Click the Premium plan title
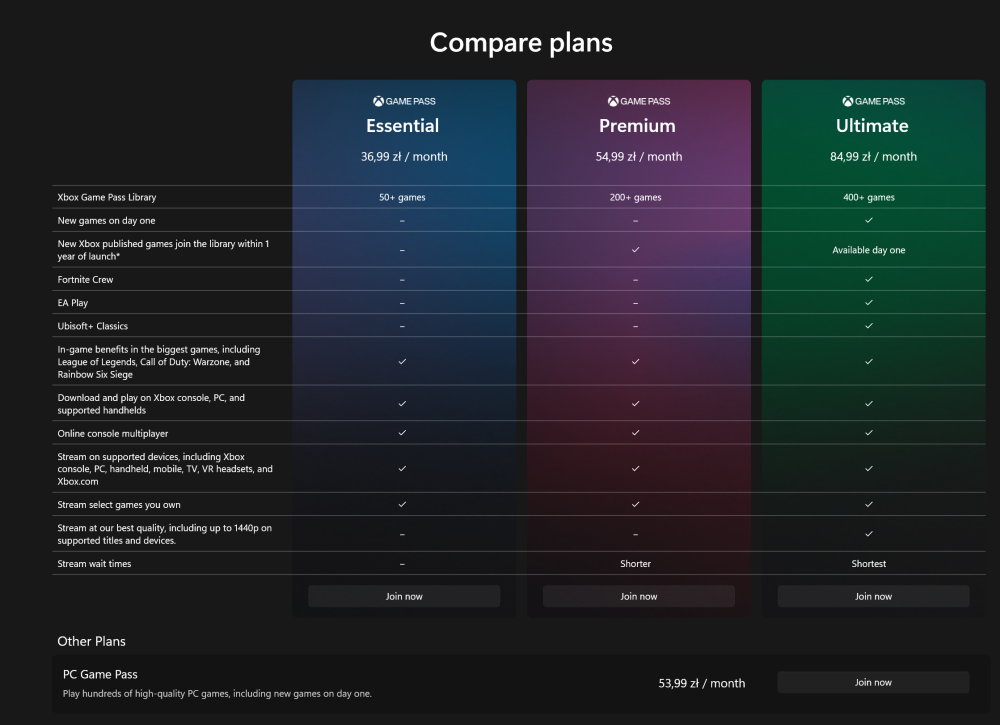 [x=637, y=126]
